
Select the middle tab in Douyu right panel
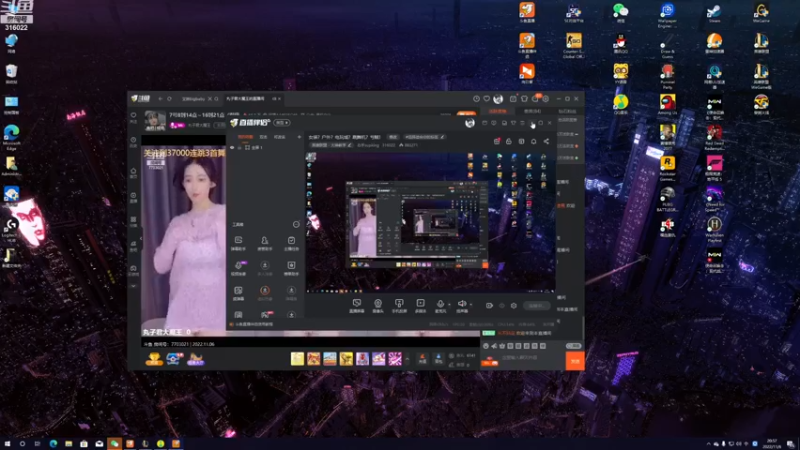[x=532, y=111]
